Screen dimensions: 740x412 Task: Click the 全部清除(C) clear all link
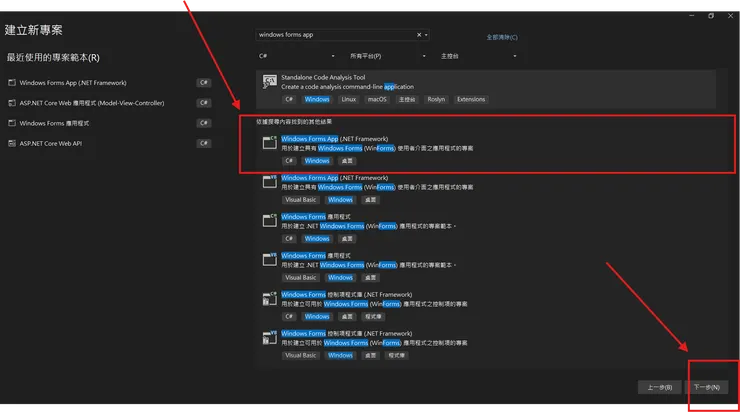[x=502, y=37]
